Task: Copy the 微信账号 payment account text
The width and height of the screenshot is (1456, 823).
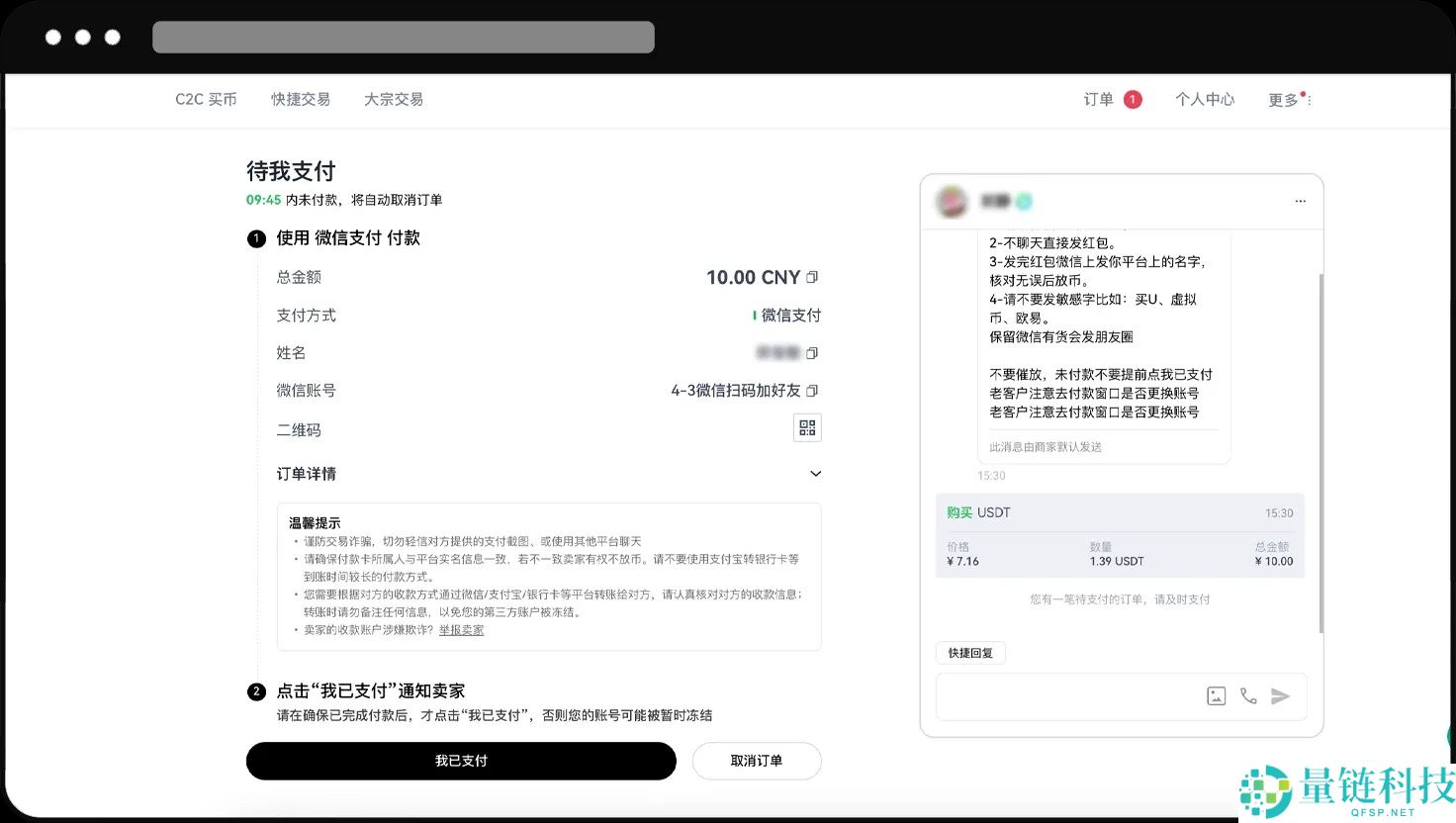Action: click(811, 390)
